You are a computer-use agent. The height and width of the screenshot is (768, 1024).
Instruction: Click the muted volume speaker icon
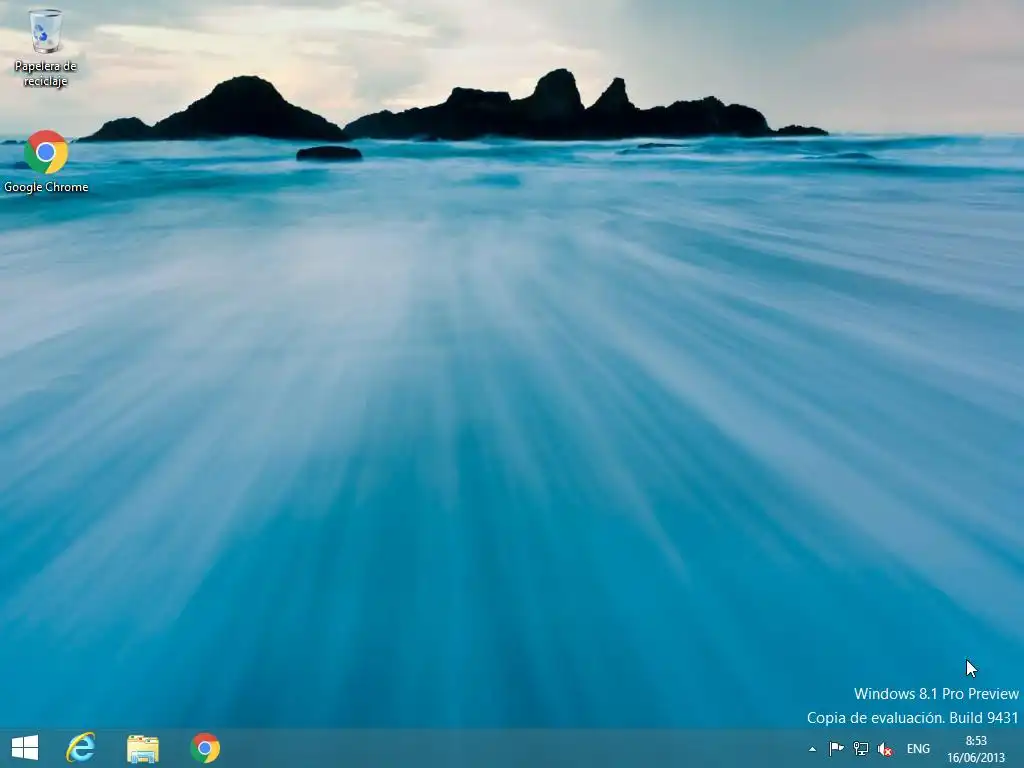tap(885, 749)
